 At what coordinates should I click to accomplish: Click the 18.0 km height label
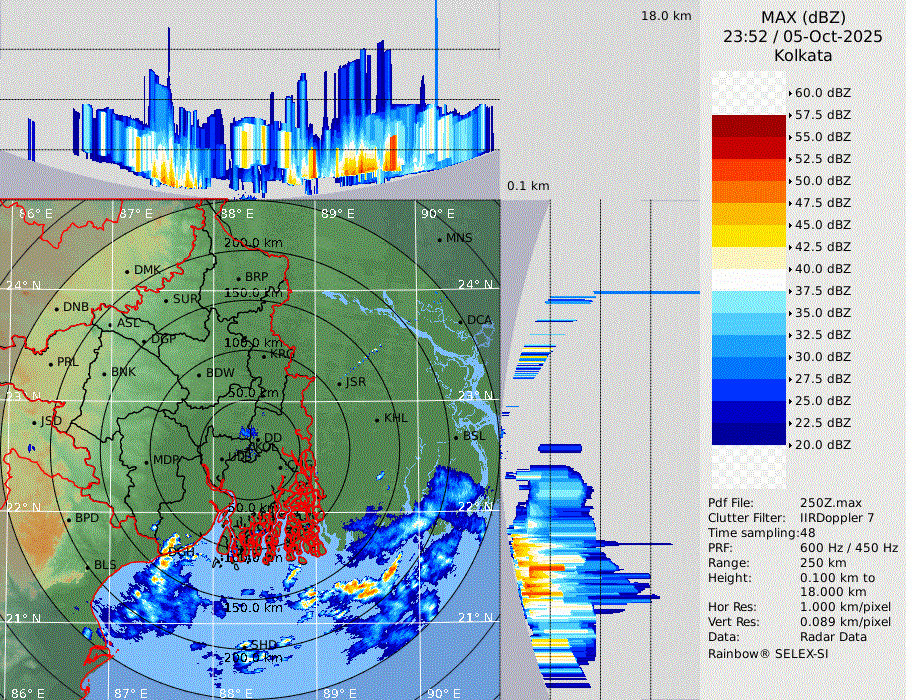(666, 16)
